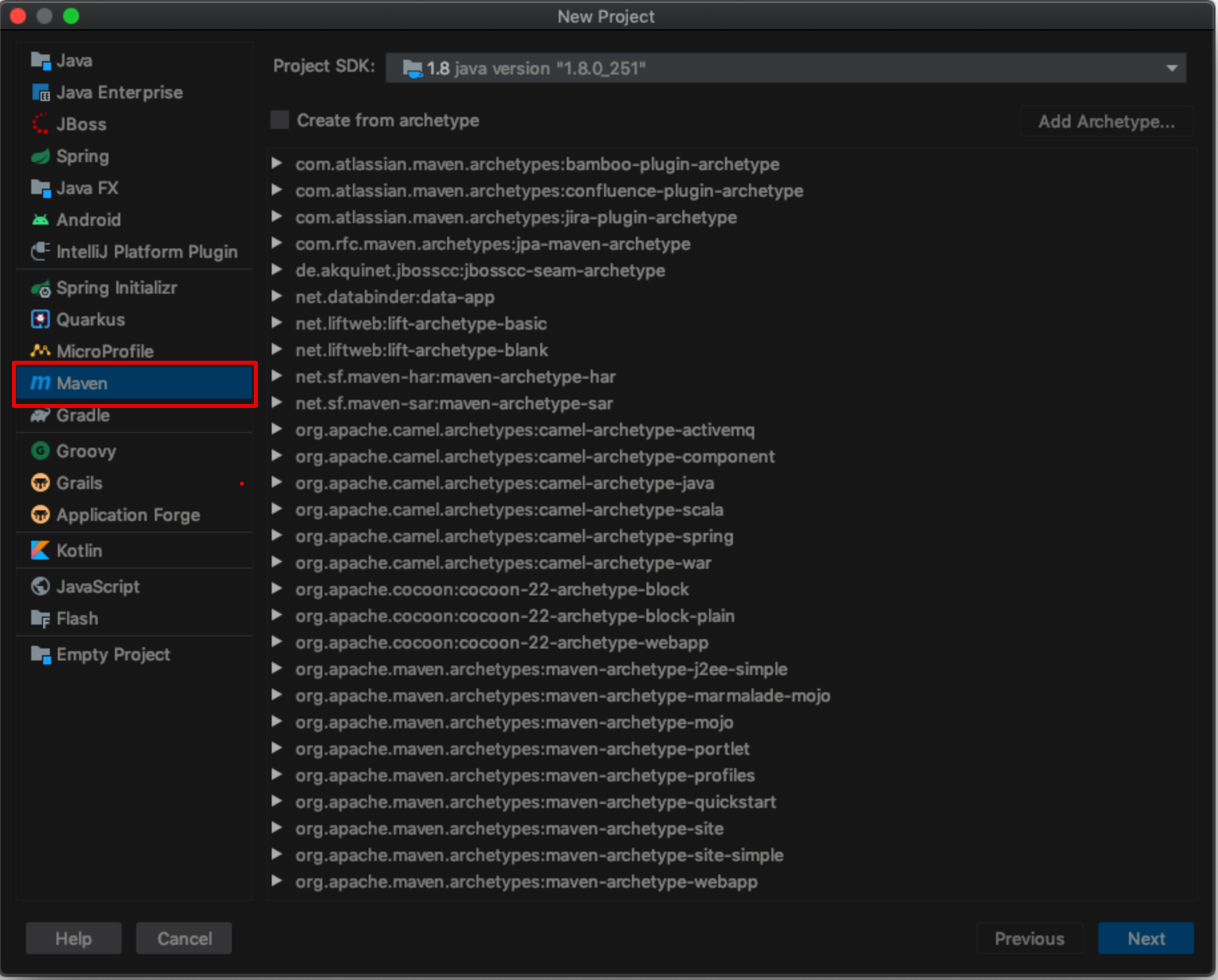Choose Kotlin in the project list
The image size is (1218, 980).
pyautogui.click(x=134, y=551)
